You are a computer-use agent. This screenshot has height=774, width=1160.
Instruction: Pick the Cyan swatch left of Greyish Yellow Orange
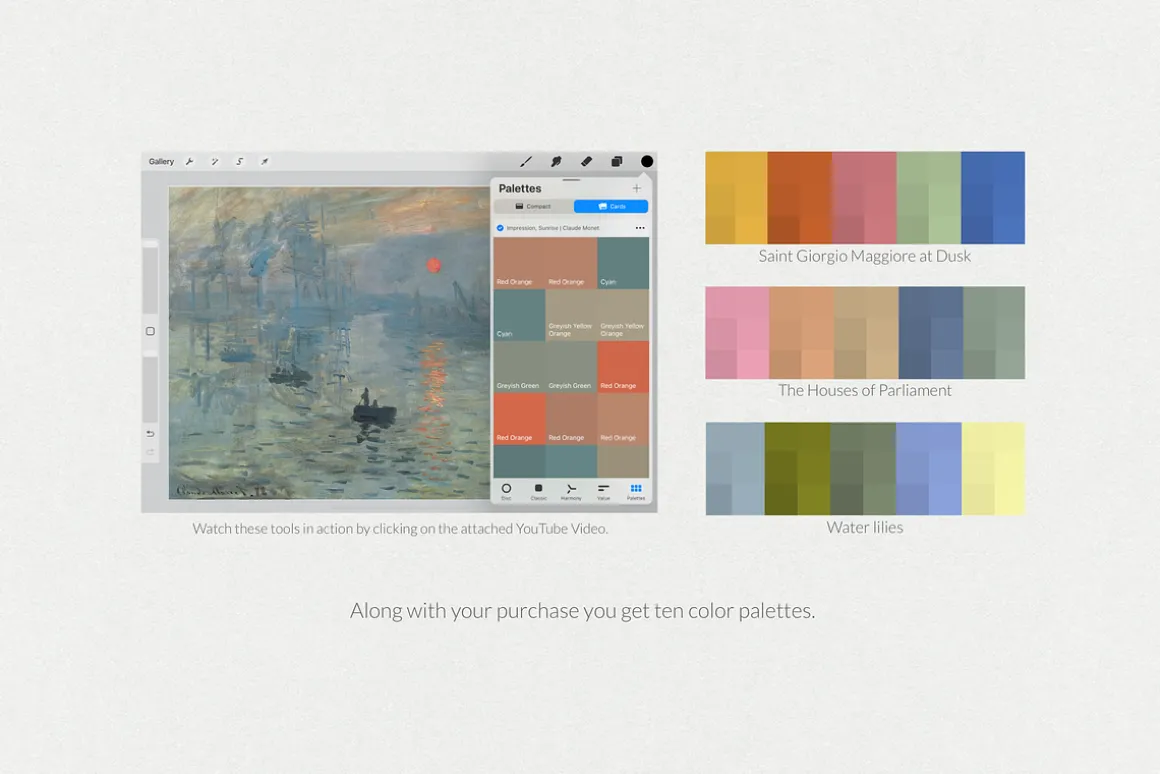(x=519, y=314)
